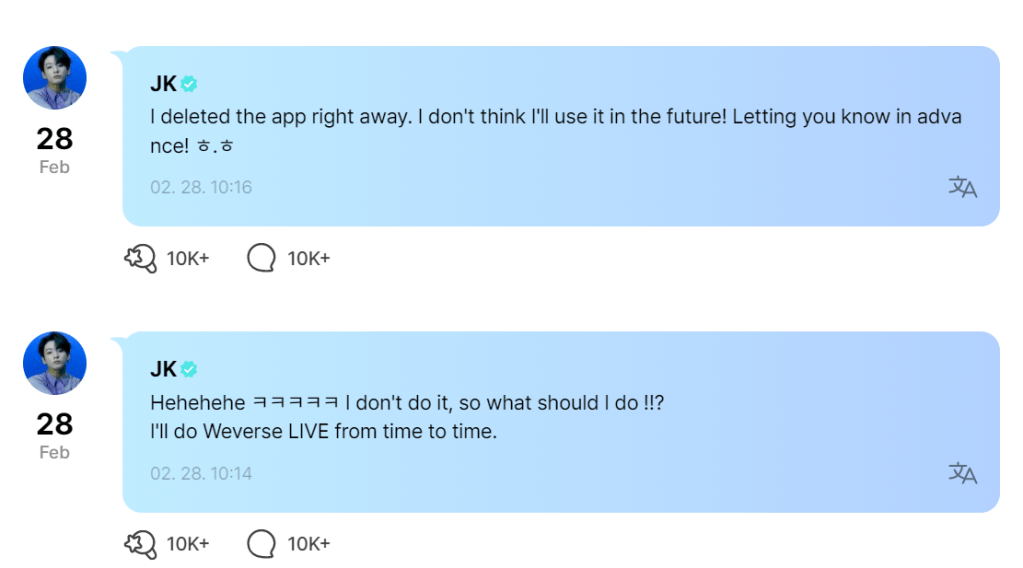This screenshot has width=1023, height=568.
Task: Click cheer count 10K+ under the 10:14 post
Action: click(x=188, y=544)
